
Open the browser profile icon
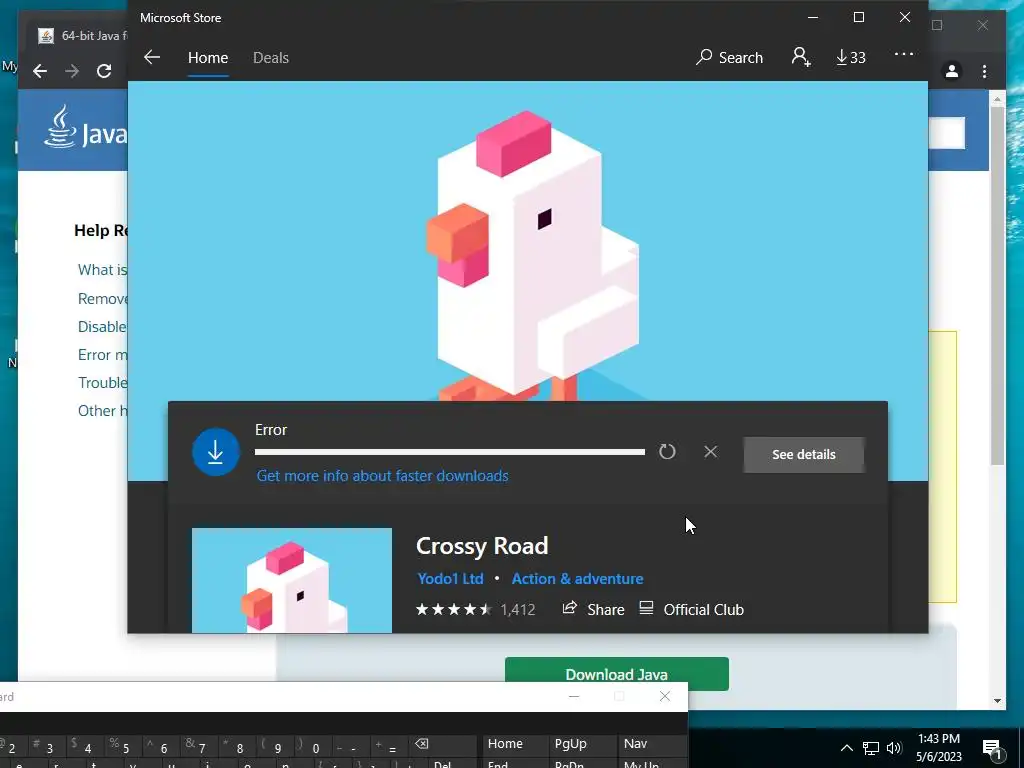click(952, 71)
